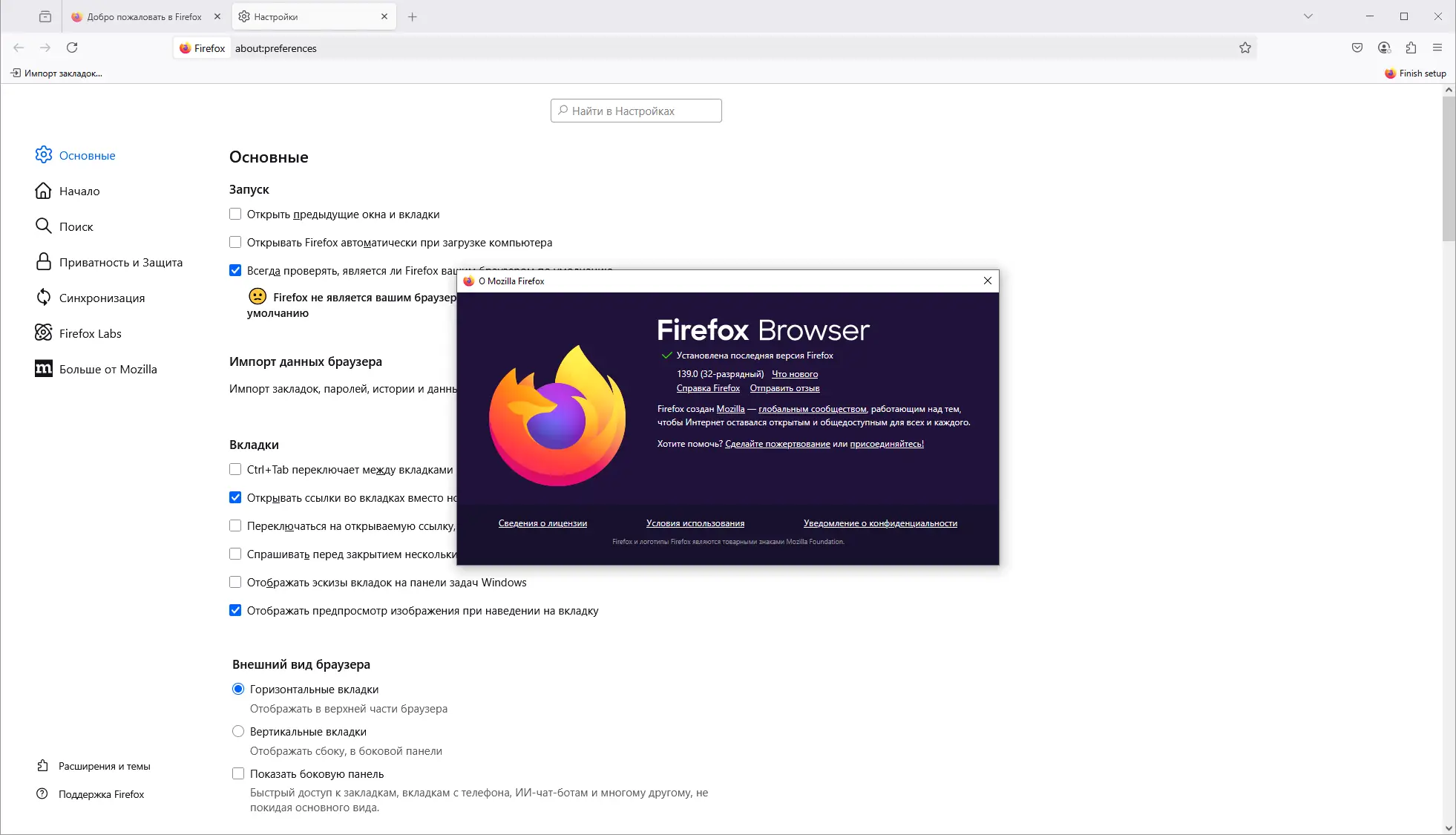The height and width of the screenshot is (835, 1456).
Task: Expand the list all tabs dropdown arrow
Action: tap(1308, 16)
